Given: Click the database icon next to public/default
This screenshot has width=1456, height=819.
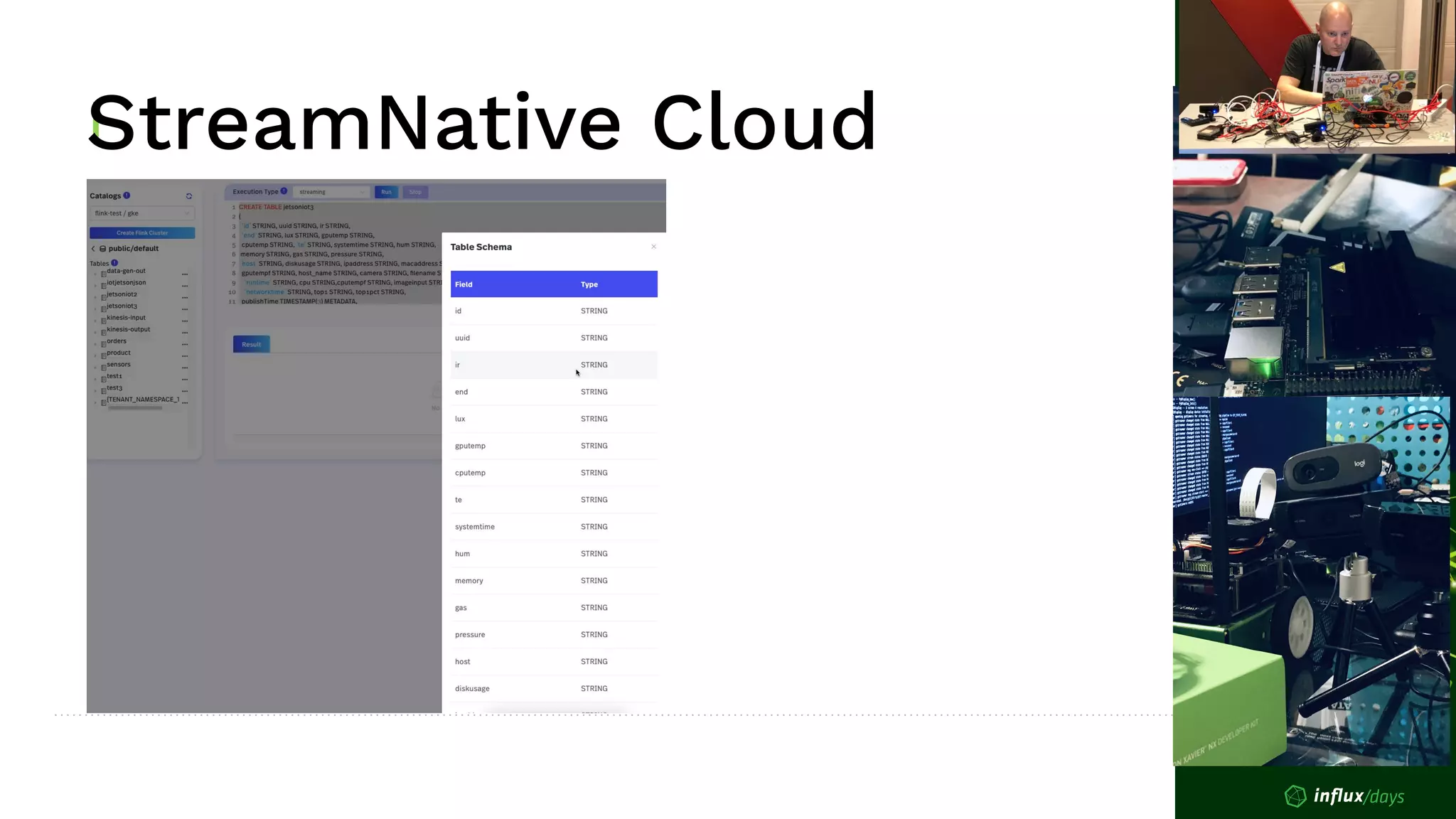Looking at the screenshot, I should (102, 249).
